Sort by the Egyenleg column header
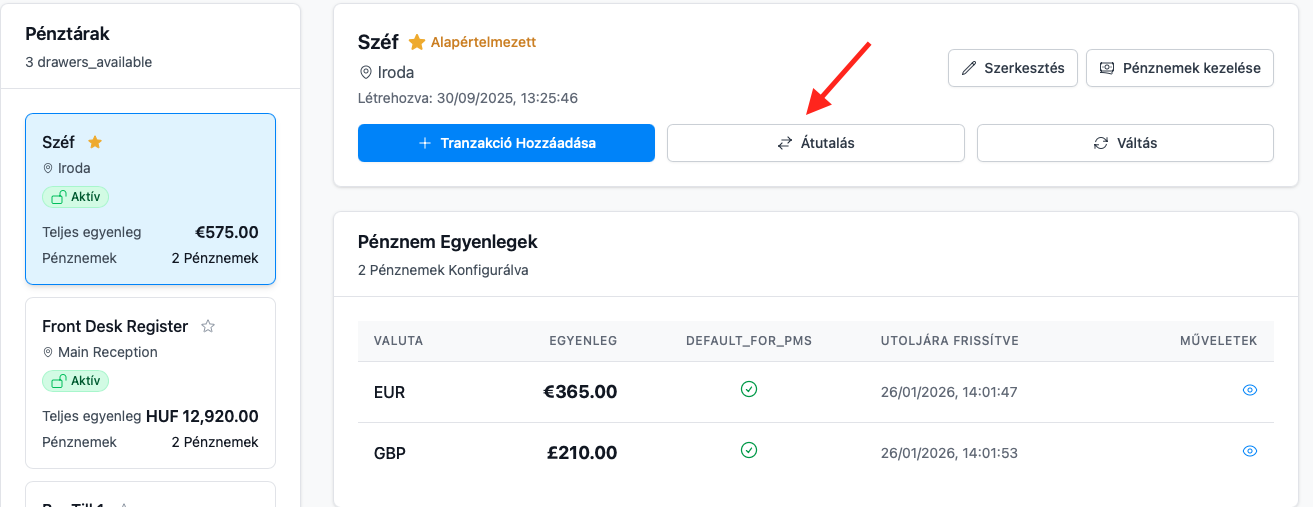The image size is (1313, 507). coord(583,341)
